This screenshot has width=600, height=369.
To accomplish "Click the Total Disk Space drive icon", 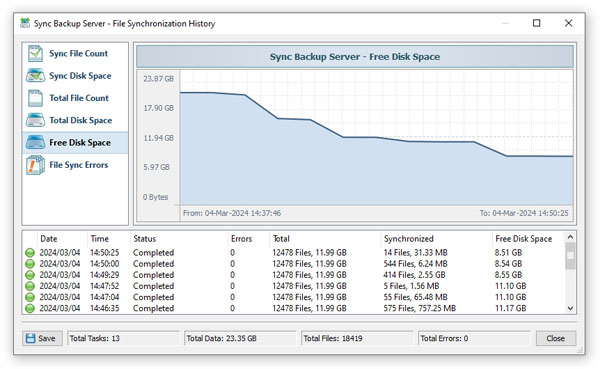I will (x=35, y=120).
